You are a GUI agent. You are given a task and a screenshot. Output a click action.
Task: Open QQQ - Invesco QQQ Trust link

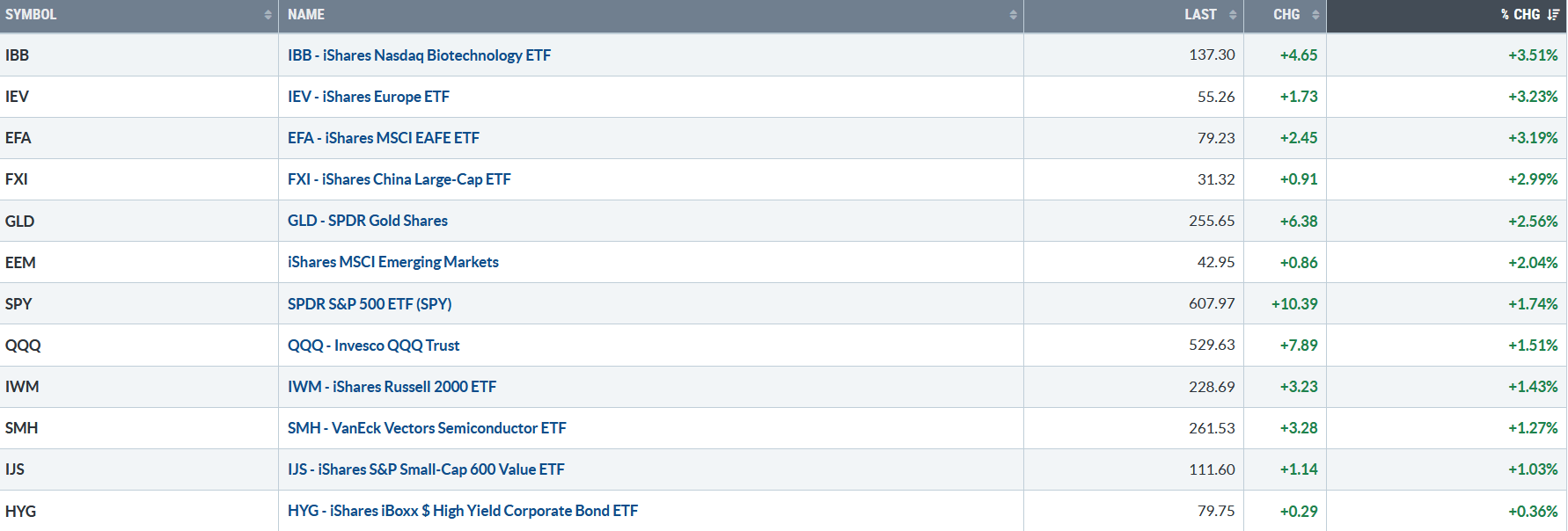point(373,346)
